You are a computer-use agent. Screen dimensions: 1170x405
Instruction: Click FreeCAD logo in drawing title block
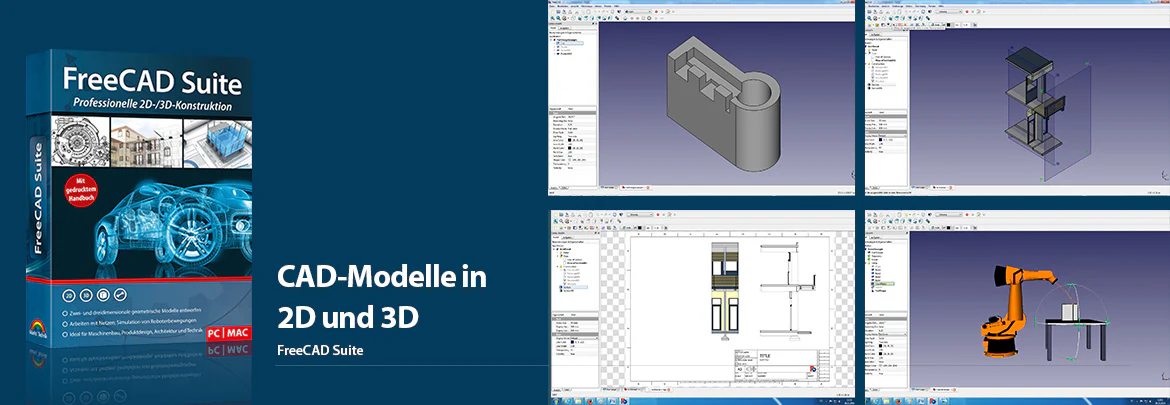(813, 368)
